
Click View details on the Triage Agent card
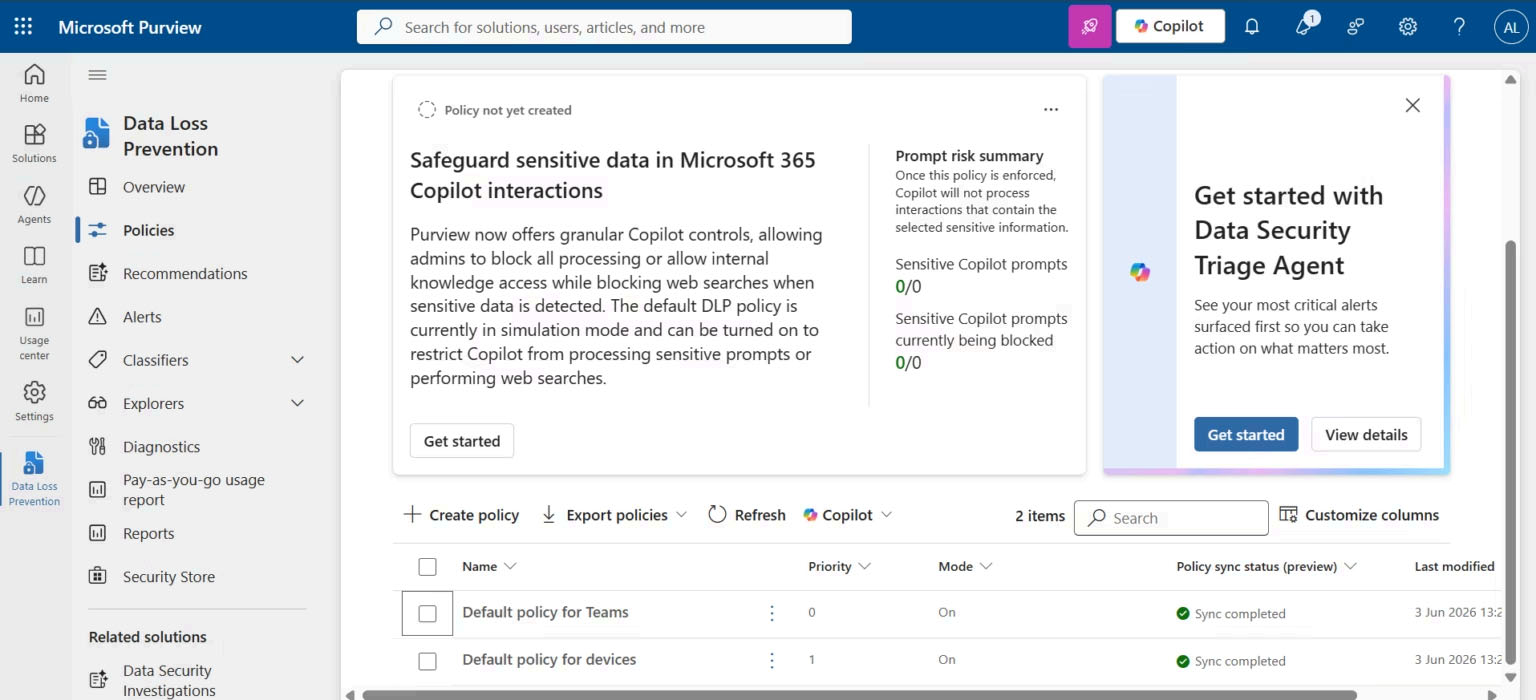[1366, 435]
